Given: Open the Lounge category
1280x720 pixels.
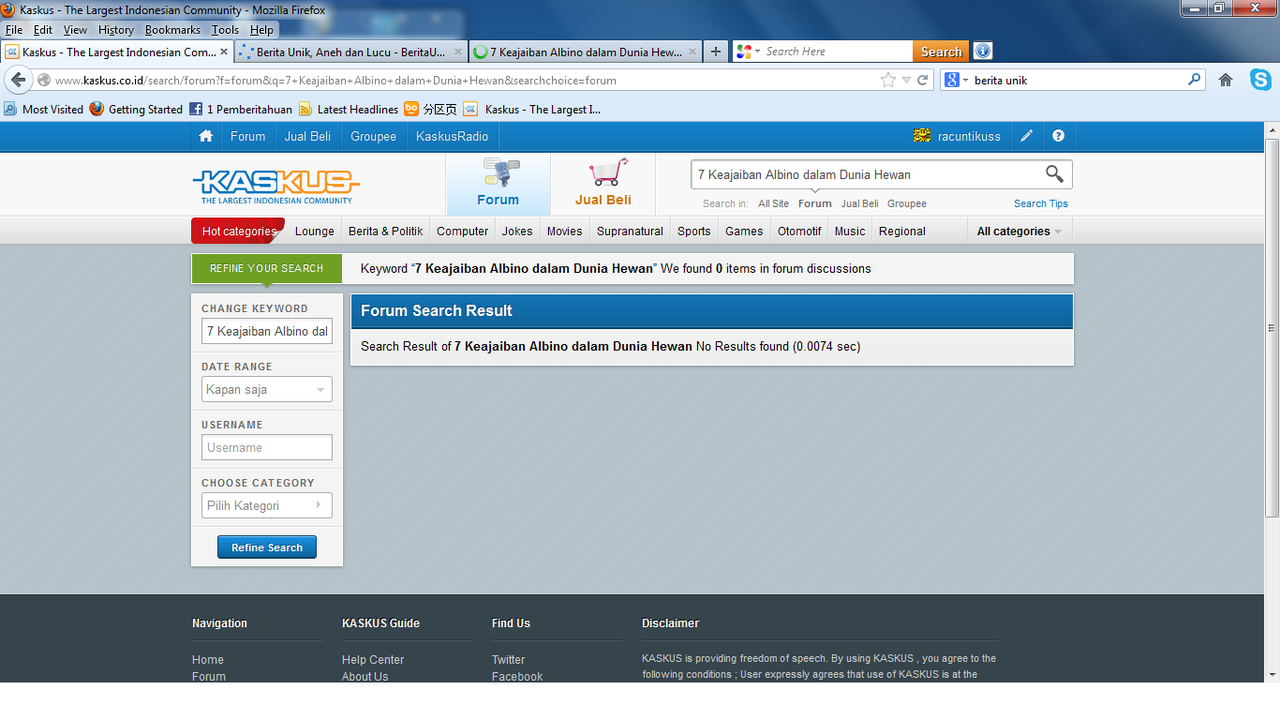Looking at the screenshot, I should coord(315,231).
